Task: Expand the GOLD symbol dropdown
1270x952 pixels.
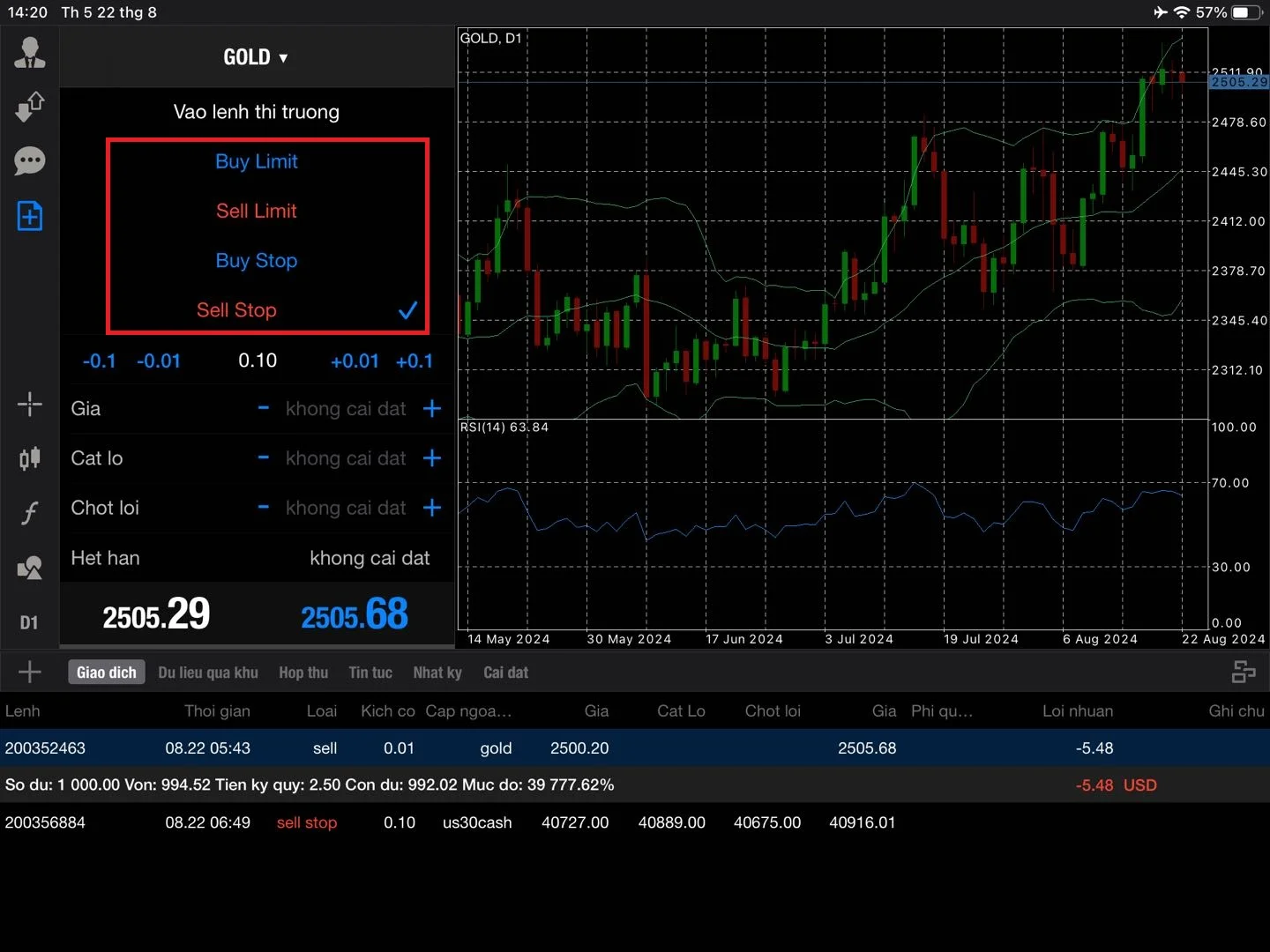Action: (x=256, y=57)
